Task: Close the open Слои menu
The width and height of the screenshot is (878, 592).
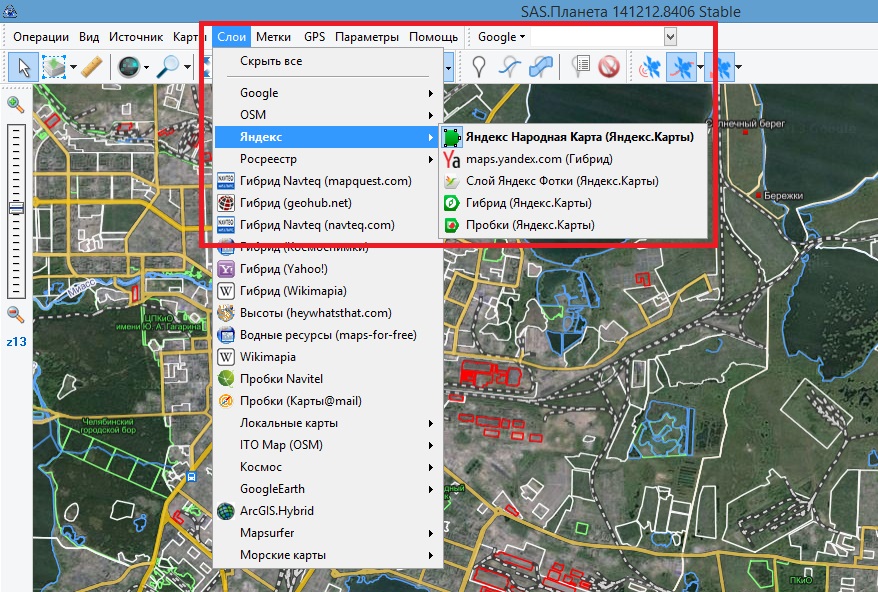Action: click(x=231, y=37)
